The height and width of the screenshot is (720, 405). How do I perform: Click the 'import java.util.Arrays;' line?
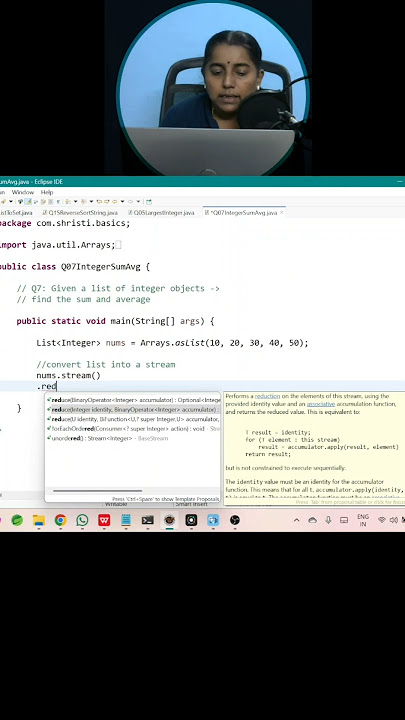click(x=57, y=245)
